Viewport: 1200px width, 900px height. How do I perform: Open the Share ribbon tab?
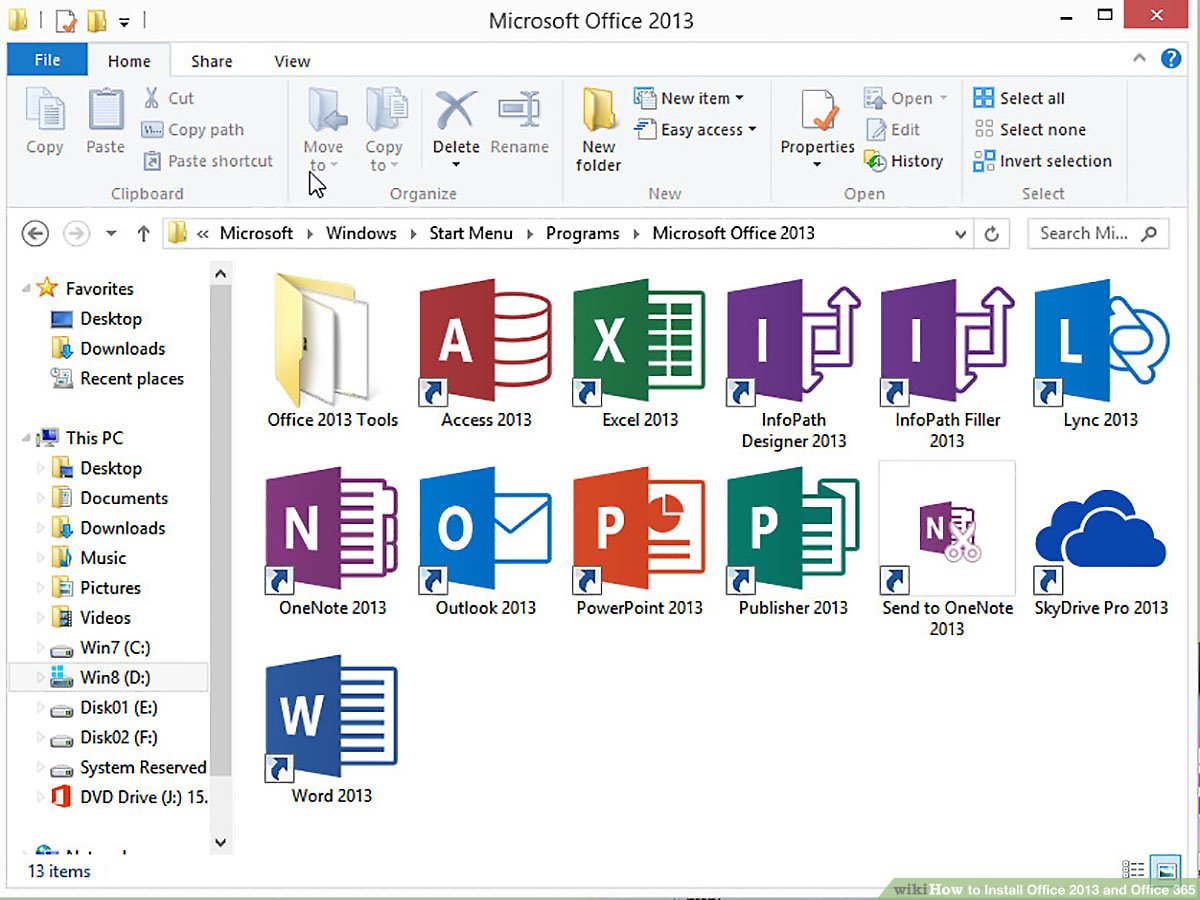click(211, 61)
